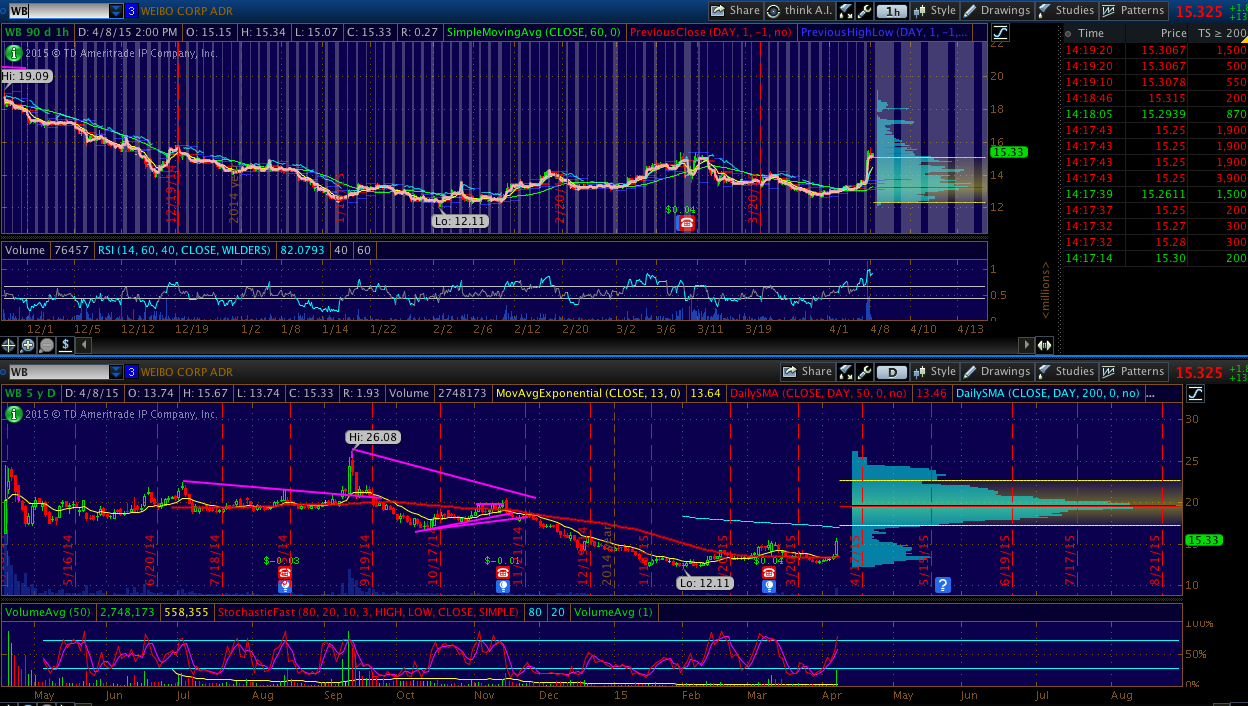Click the crosshair pan tool in upper chart
This screenshot has height=706, width=1248.
10,345
